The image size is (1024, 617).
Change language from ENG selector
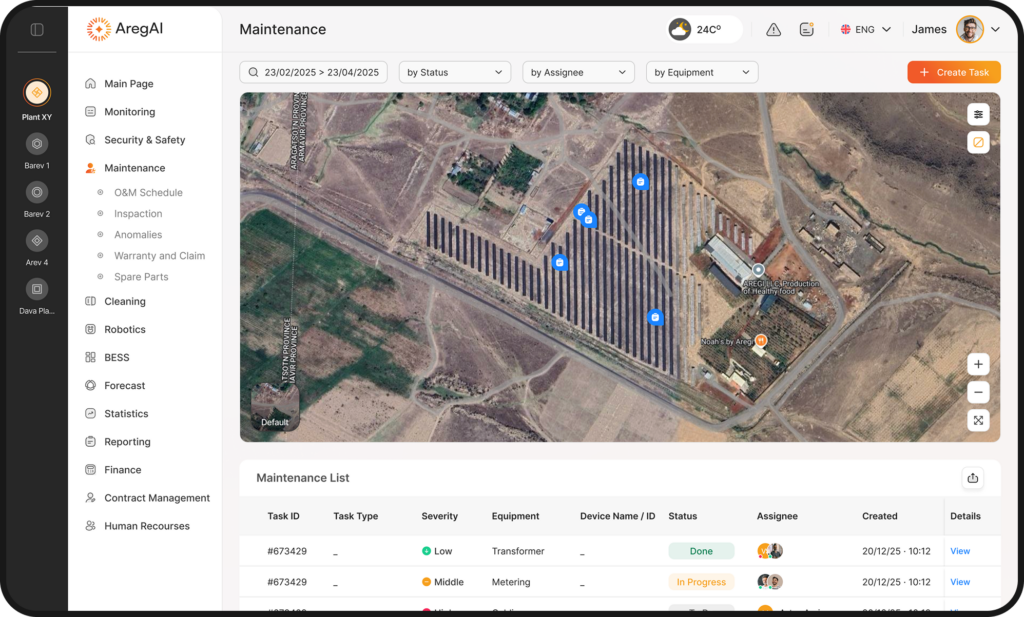(866, 30)
